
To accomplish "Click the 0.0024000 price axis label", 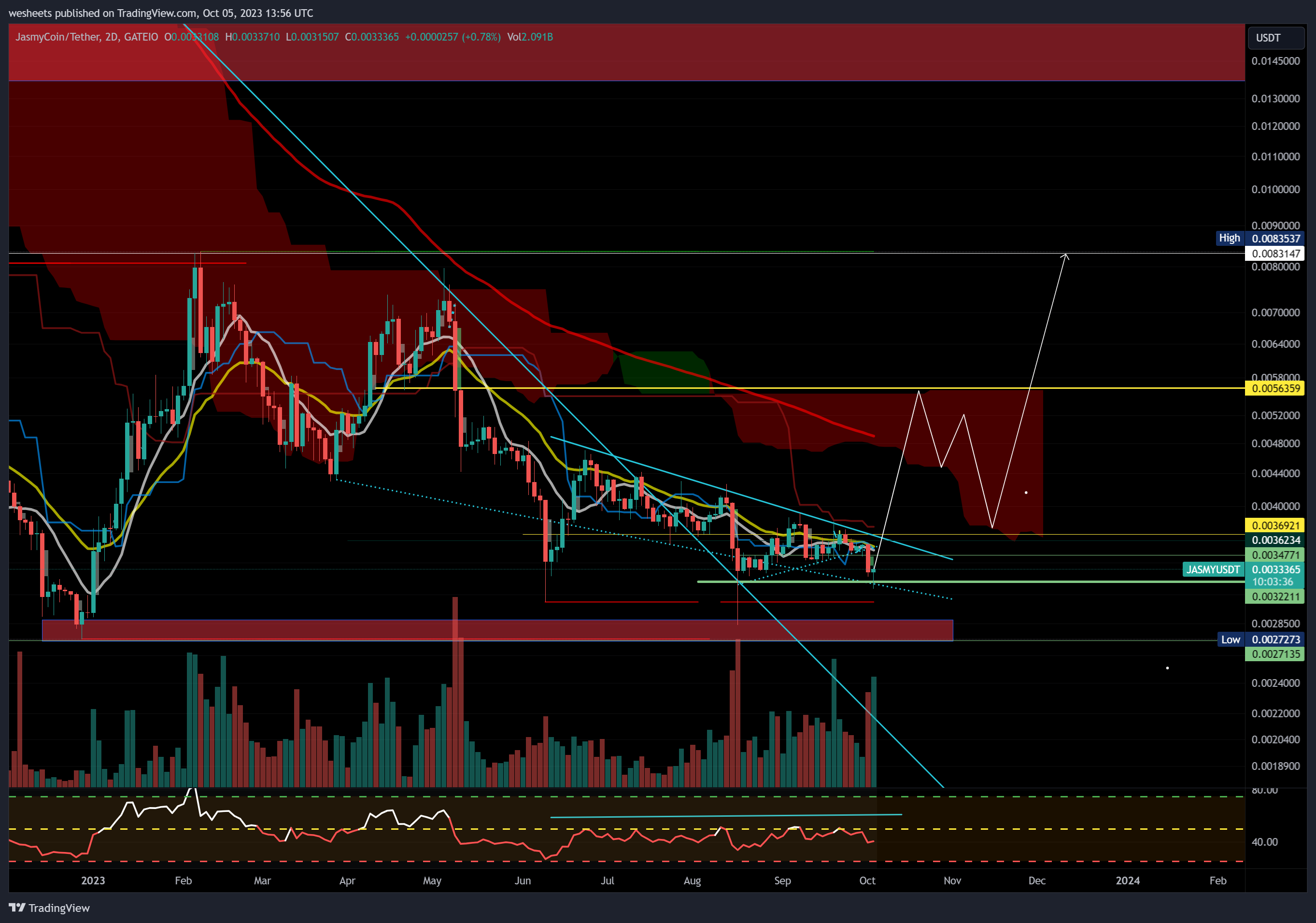I will coord(1275,683).
